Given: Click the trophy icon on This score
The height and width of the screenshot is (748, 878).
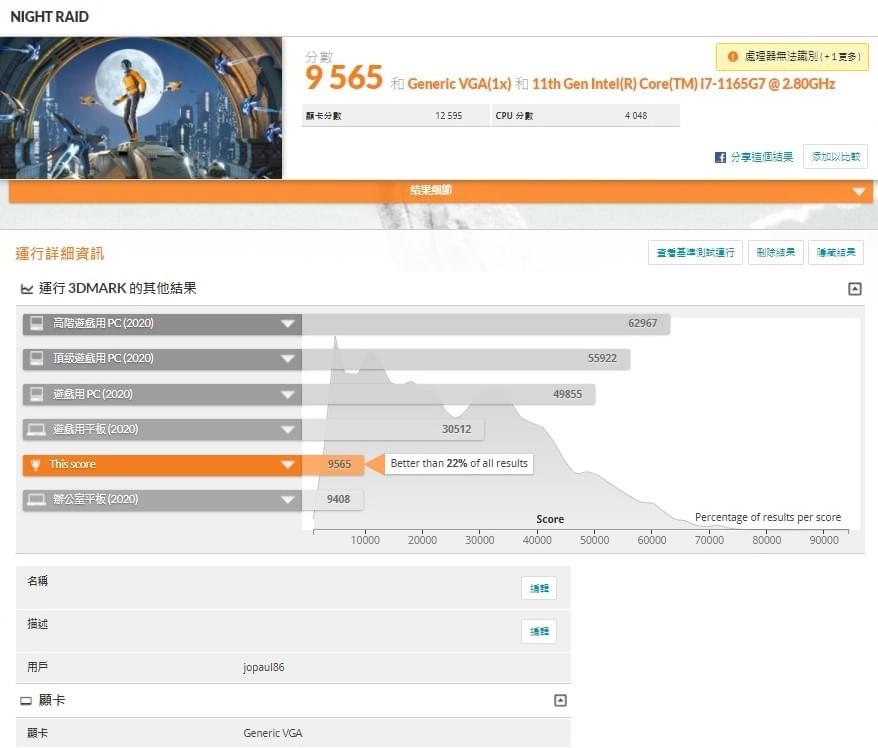Looking at the screenshot, I should tap(35, 465).
